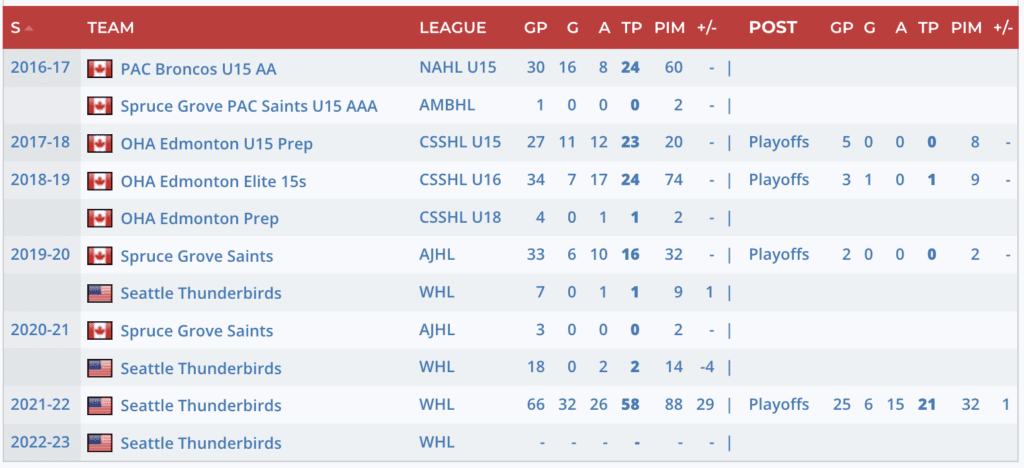Open the 2019-20 Spruce Grove Saints team link
The width and height of the screenshot is (1024, 468).
click(196, 256)
